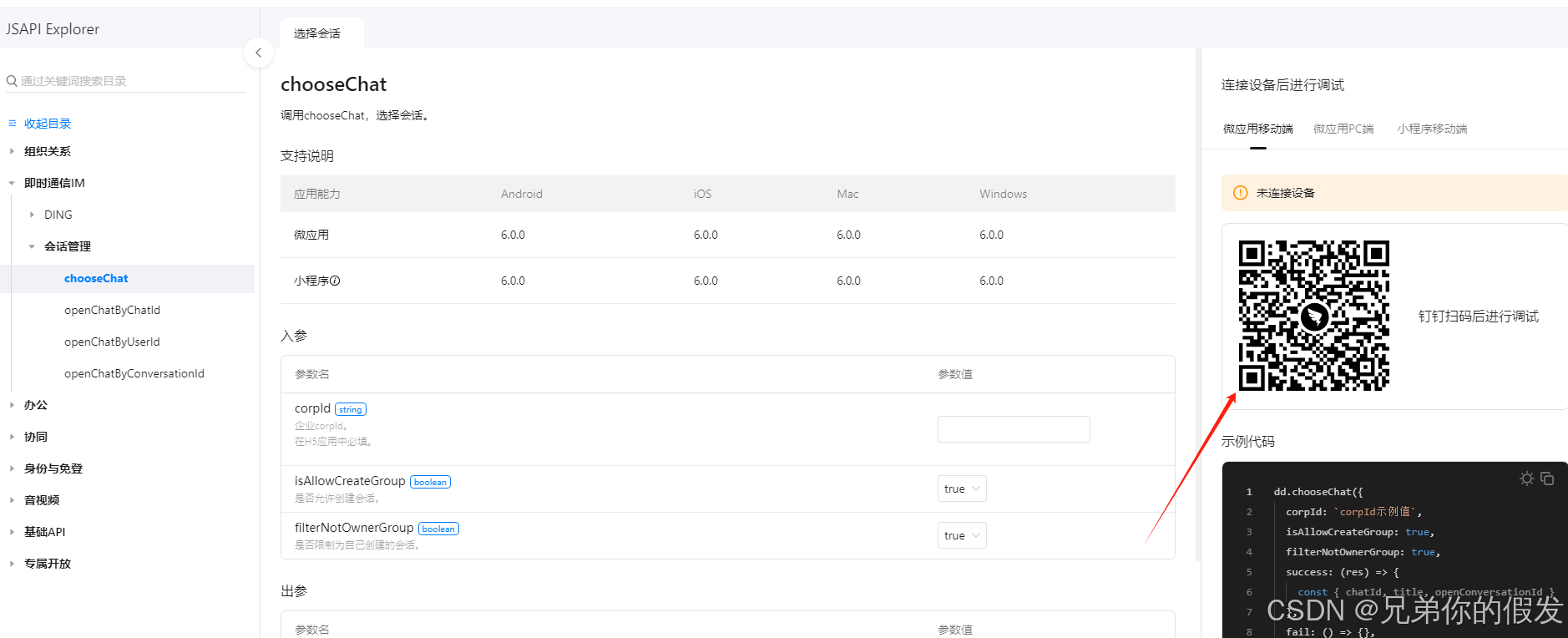
Task: Click the warning icon beside 未连接设备
Action: coord(1241,193)
